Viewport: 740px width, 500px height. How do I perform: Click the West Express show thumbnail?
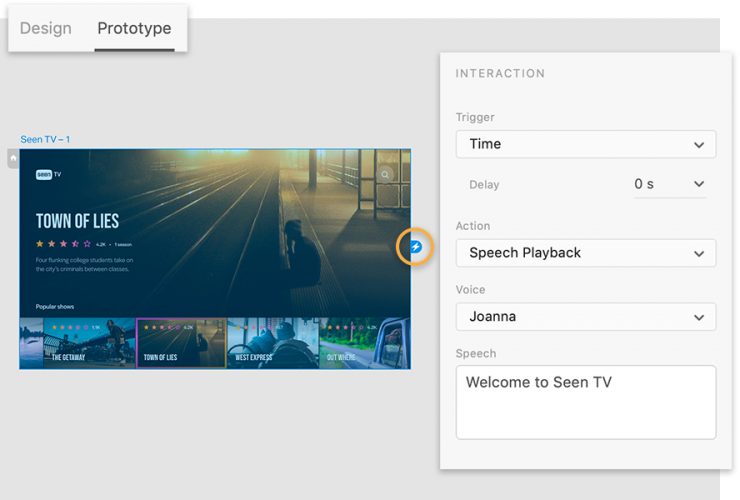[x=272, y=343]
